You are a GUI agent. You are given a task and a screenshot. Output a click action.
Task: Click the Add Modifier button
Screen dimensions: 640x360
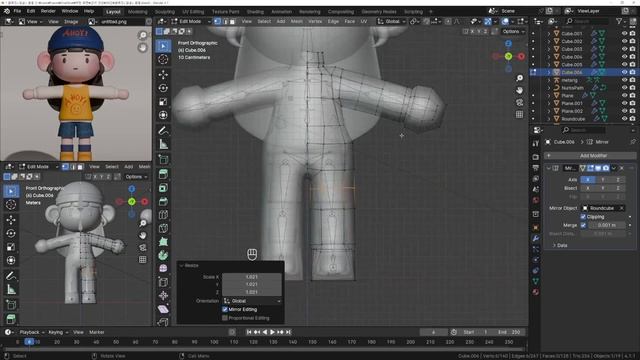click(x=590, y=156)
